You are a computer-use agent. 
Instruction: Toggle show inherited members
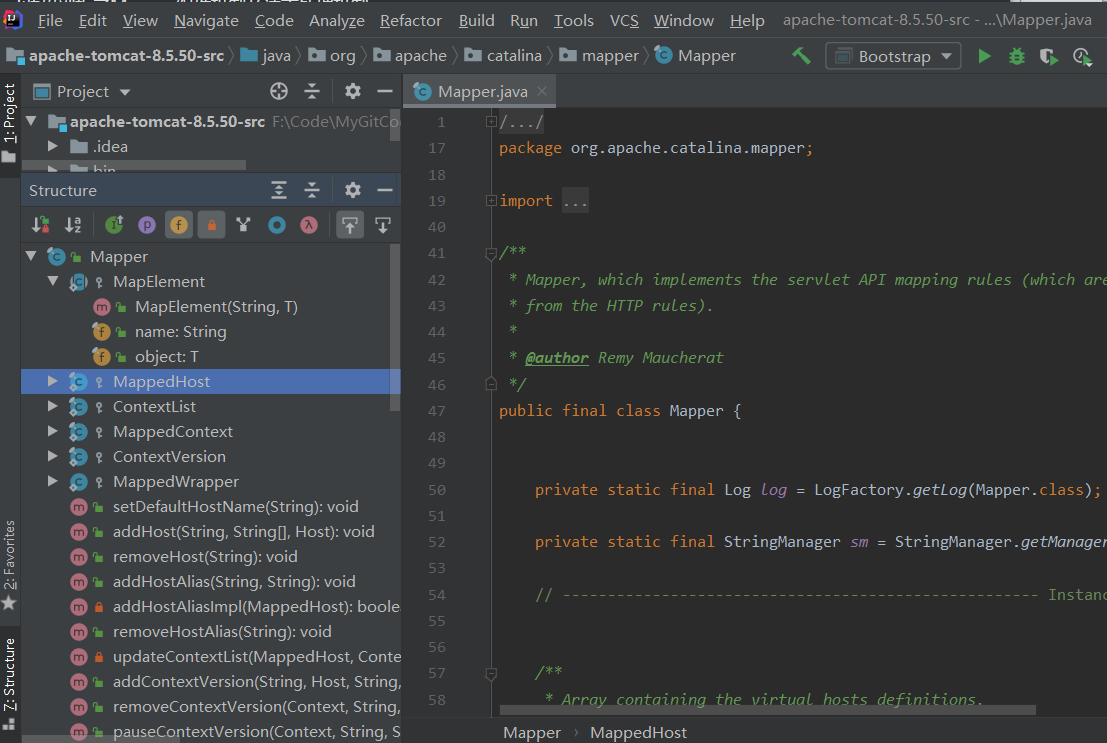[114, 225]
